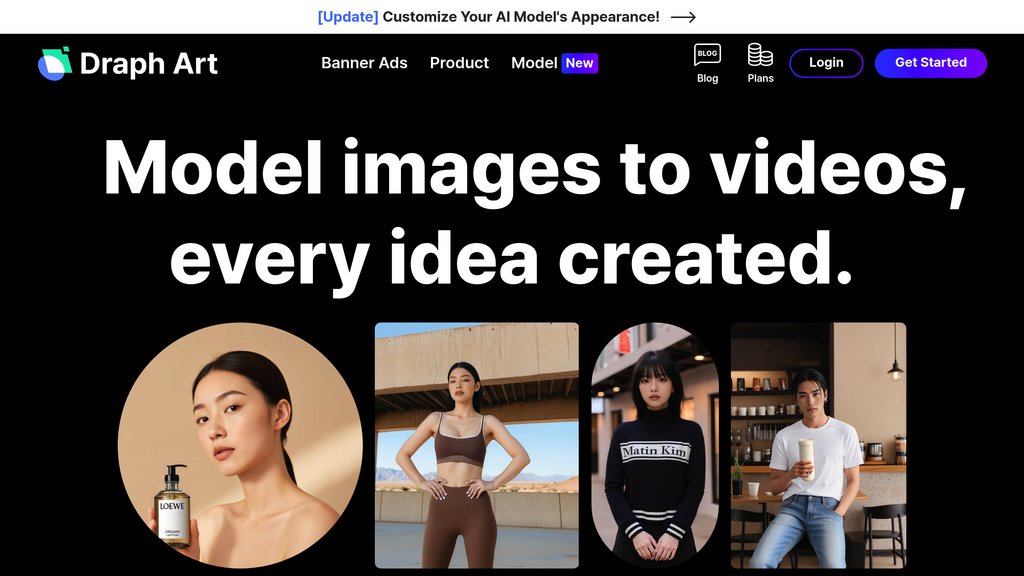The height and width of the screenshot is (576, 1024).
Task: Click 'Customize Your AI Model's Appearance!' text
Action: pyautogui.click(x=521, y=17)
